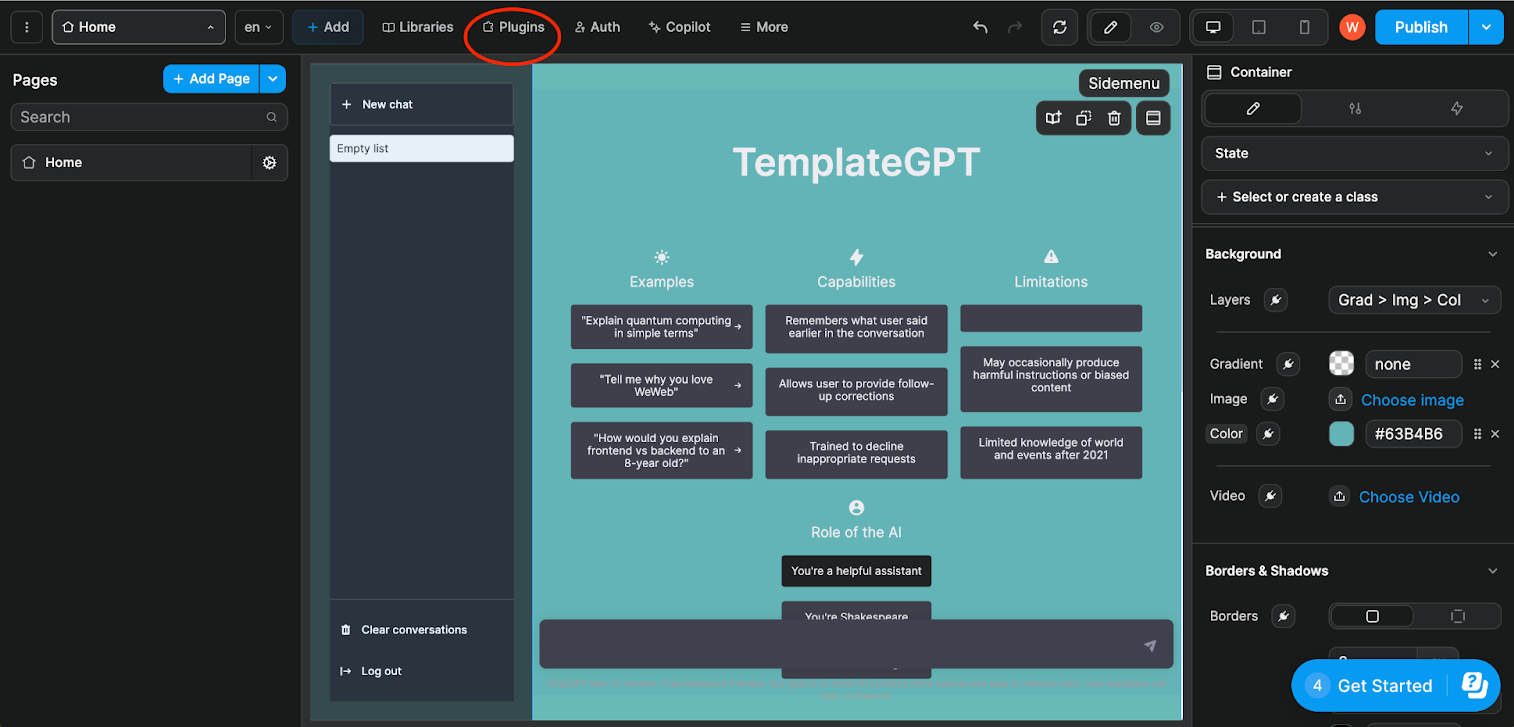Open the Publish options chevron

click(x=1487, y=27)
